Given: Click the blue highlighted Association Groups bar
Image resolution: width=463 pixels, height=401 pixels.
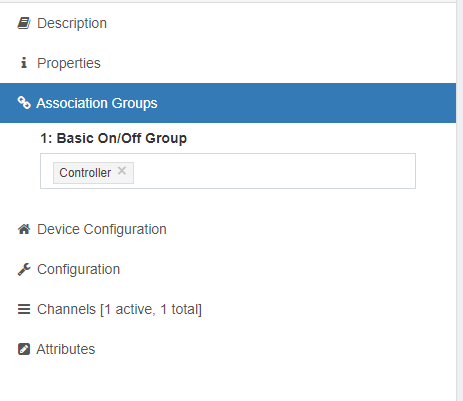Looking at the screenshot, I should coord(228,103).
